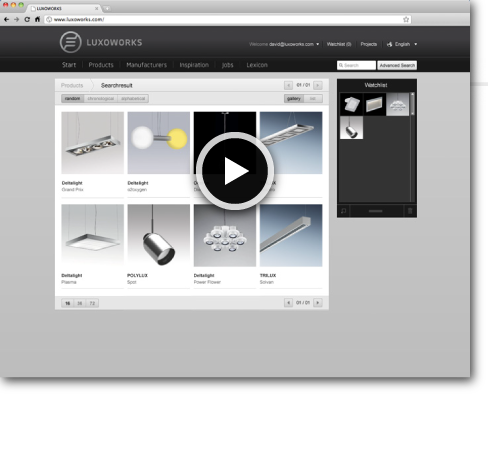Bookmark page with star icon

tap(406, 19)
